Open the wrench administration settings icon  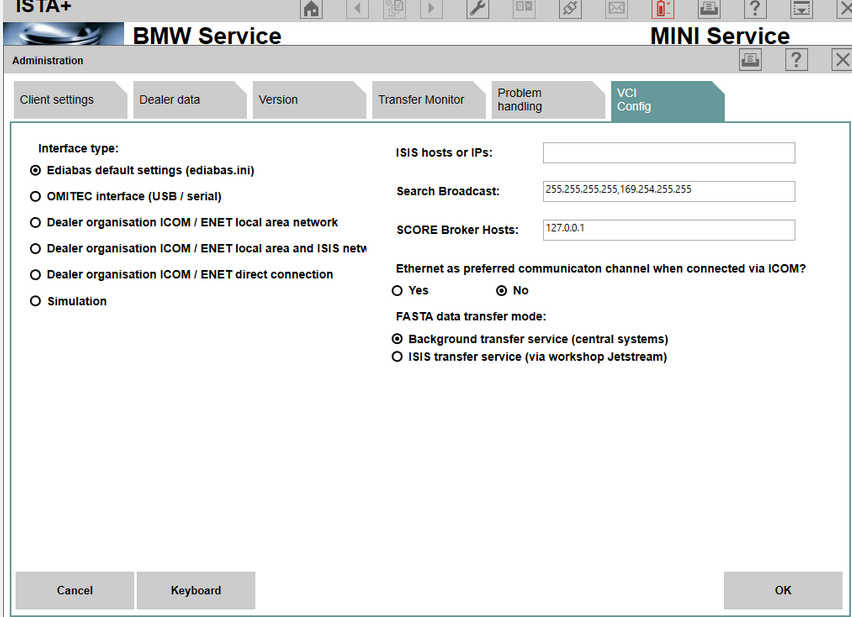478,9
